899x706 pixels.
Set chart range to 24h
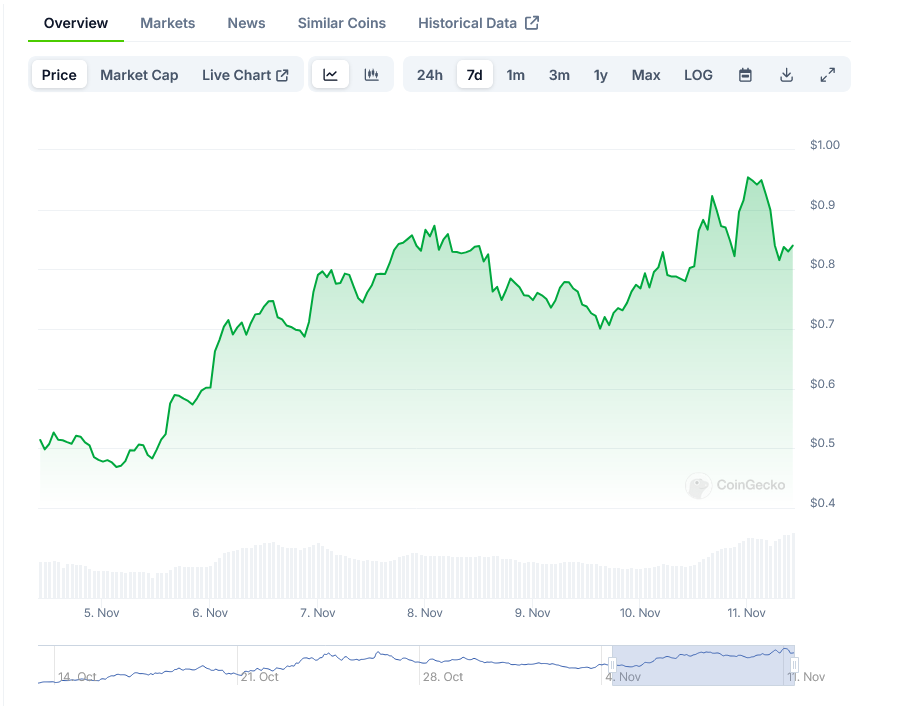[430, 75]
